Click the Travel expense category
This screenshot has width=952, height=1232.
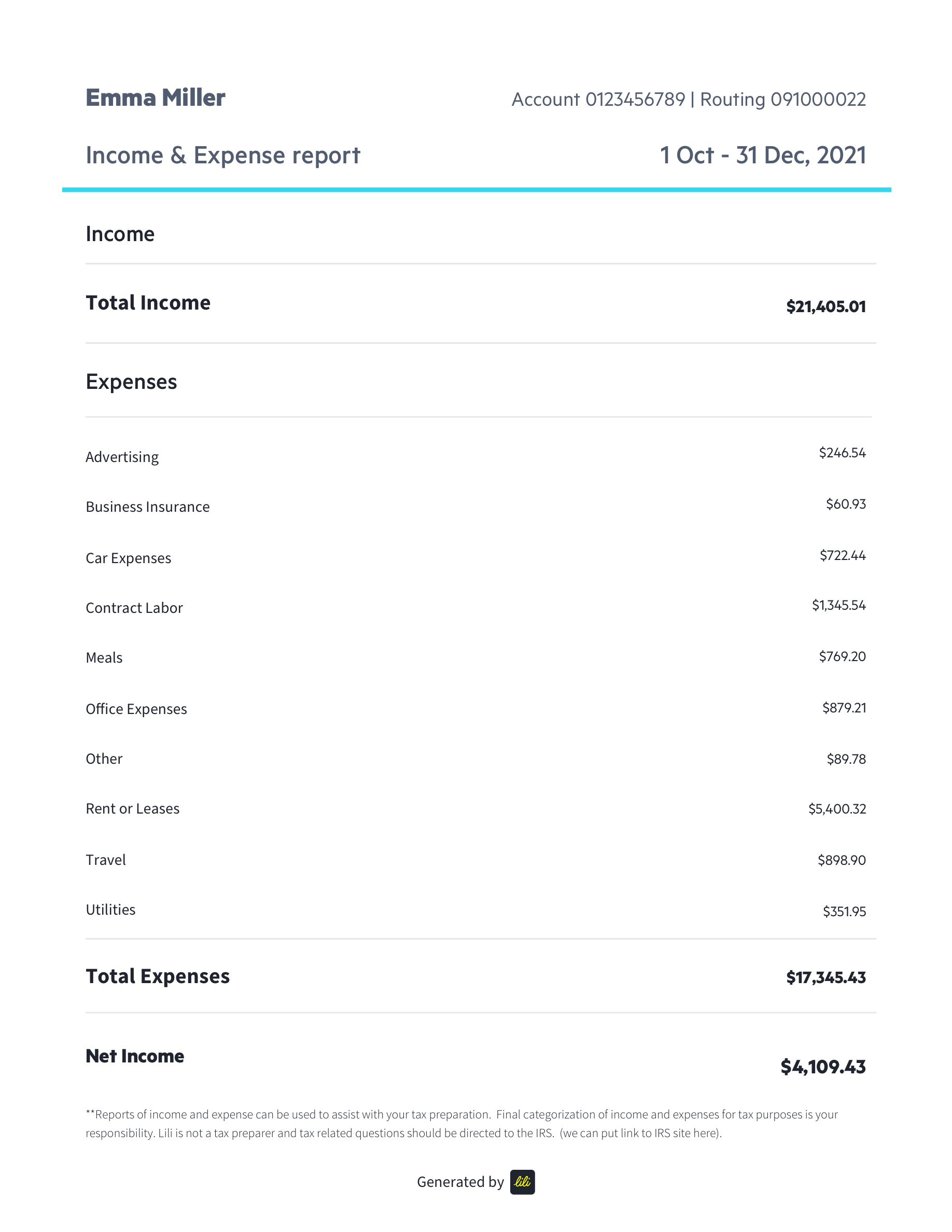tap(105, 860)
